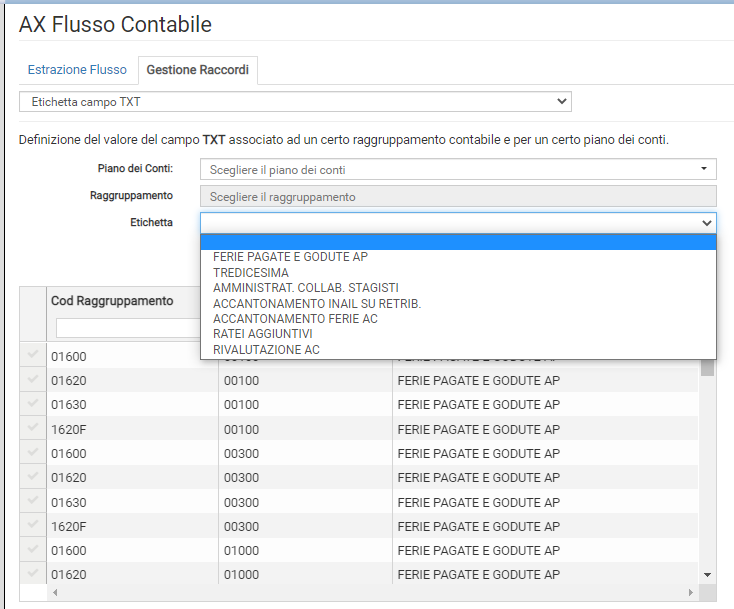
Task: Select the Gestione Raccordi tab
Action: click(198, 70)
